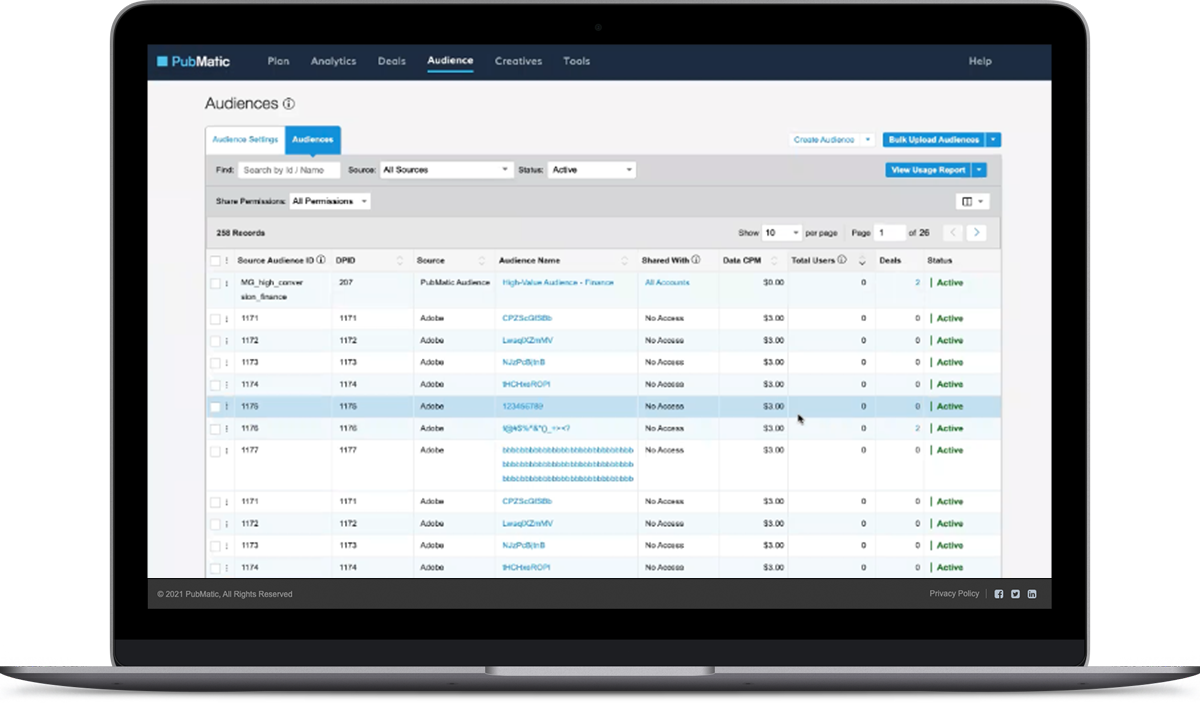The height and width of the screenshot is (703, 1200).
Task: Click the Search by Id / Name field
Action: pos(289,170)
